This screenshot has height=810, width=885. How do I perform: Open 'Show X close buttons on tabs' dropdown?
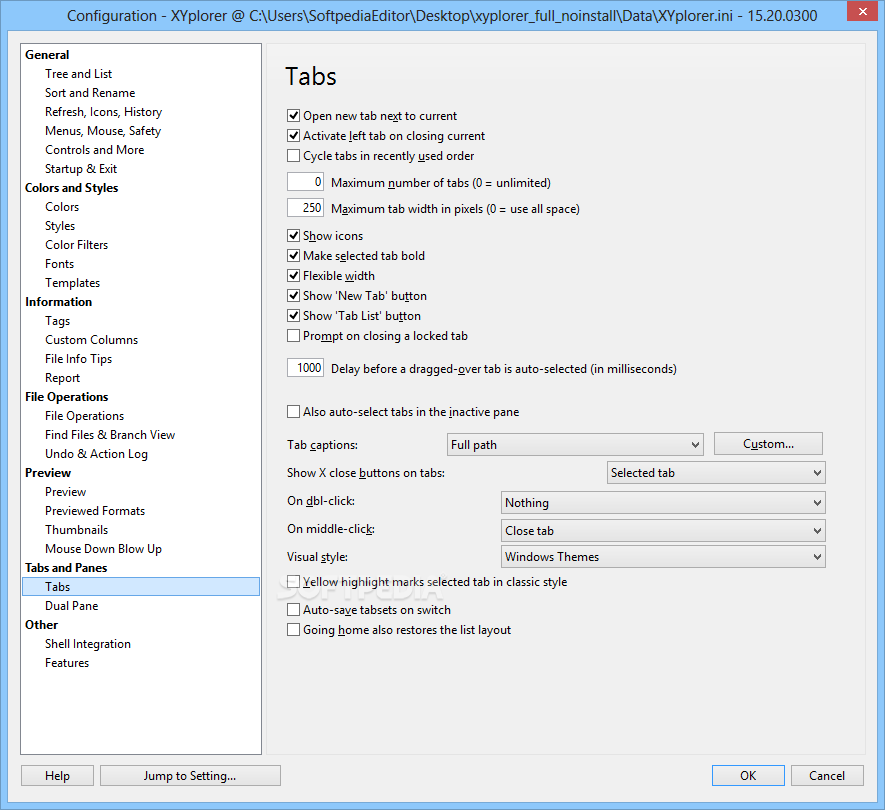coord(716,472)
